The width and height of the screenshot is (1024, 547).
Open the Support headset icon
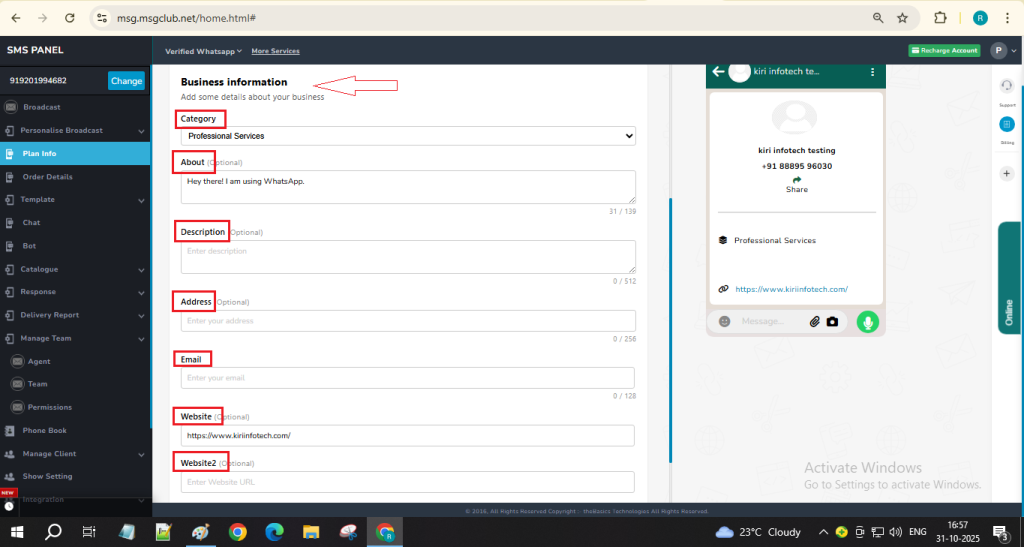click(1006, 86)
